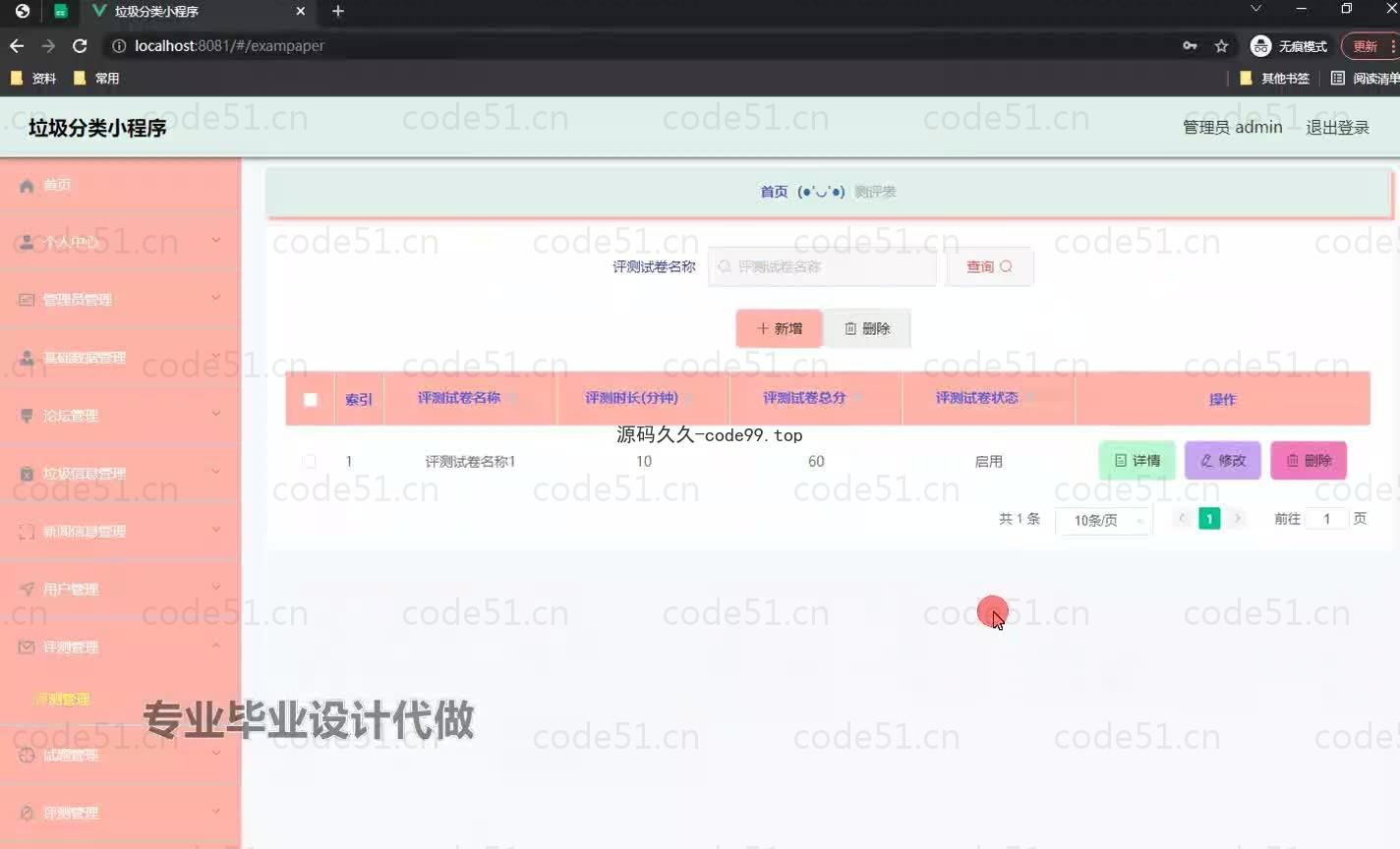Viewport: 1400px width, 849px height.
Task: Click the person icon for 个人中心
Action: 27,242
